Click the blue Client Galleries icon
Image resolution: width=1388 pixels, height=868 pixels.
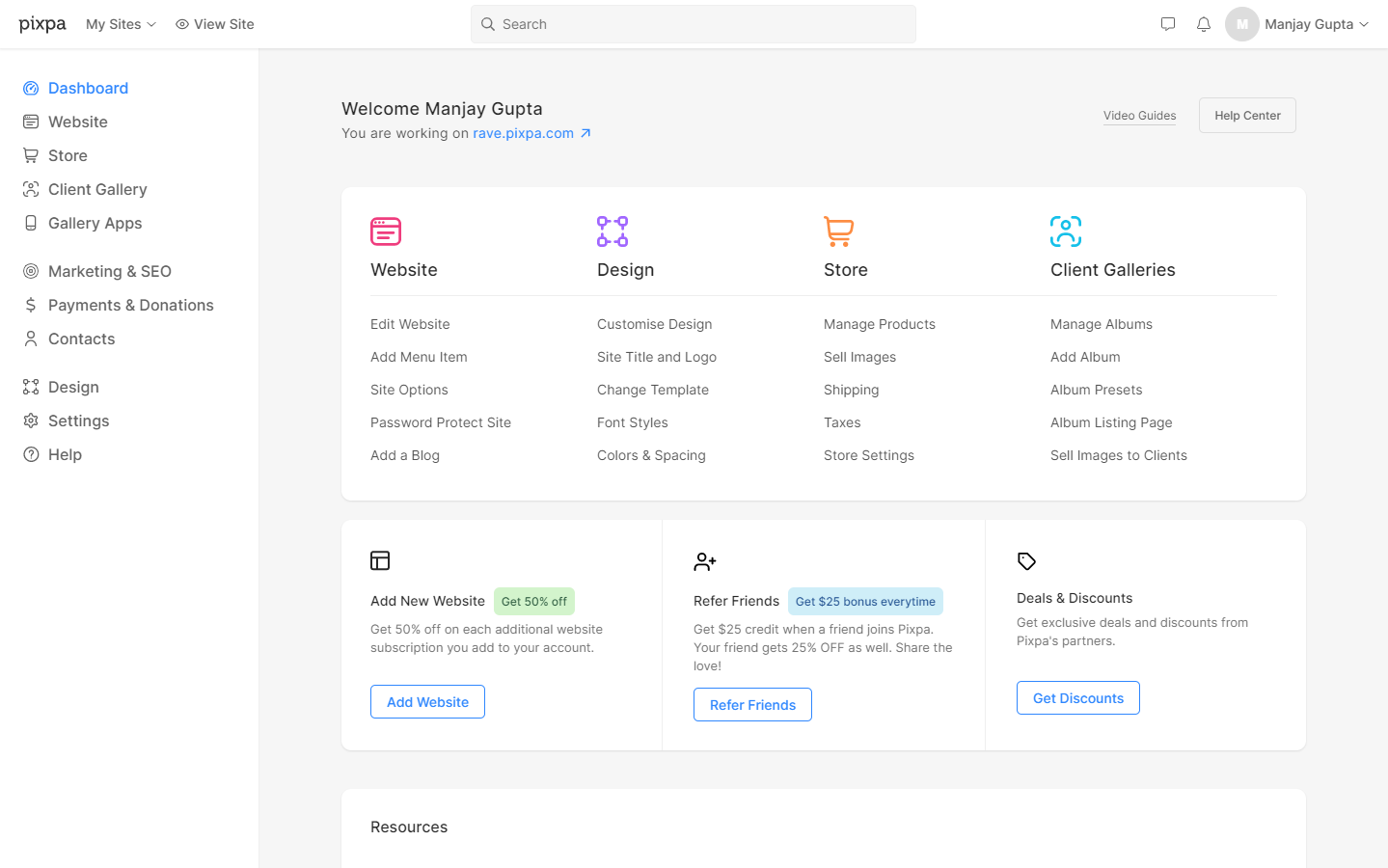pyautogui.click(x=1065, y=231)
